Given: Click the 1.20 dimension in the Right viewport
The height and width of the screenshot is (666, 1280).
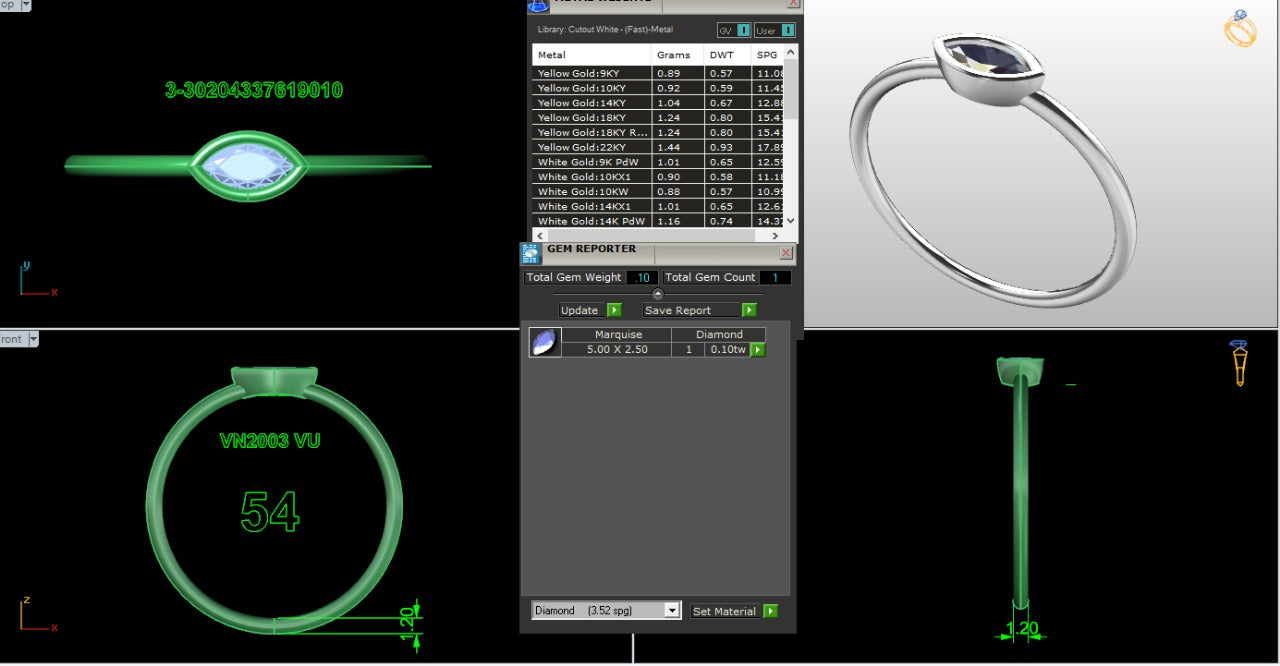Looking at the screenshot, I should point(1021,630).
